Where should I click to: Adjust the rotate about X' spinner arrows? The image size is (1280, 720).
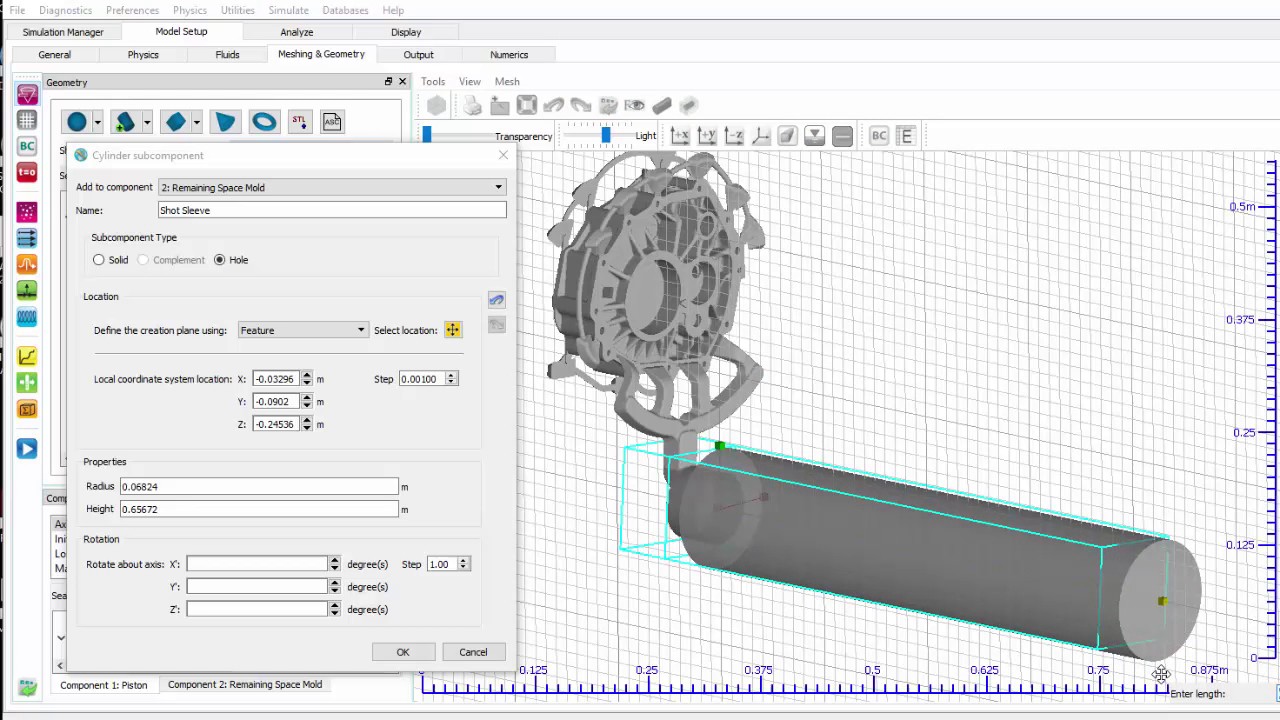point(334,564)
